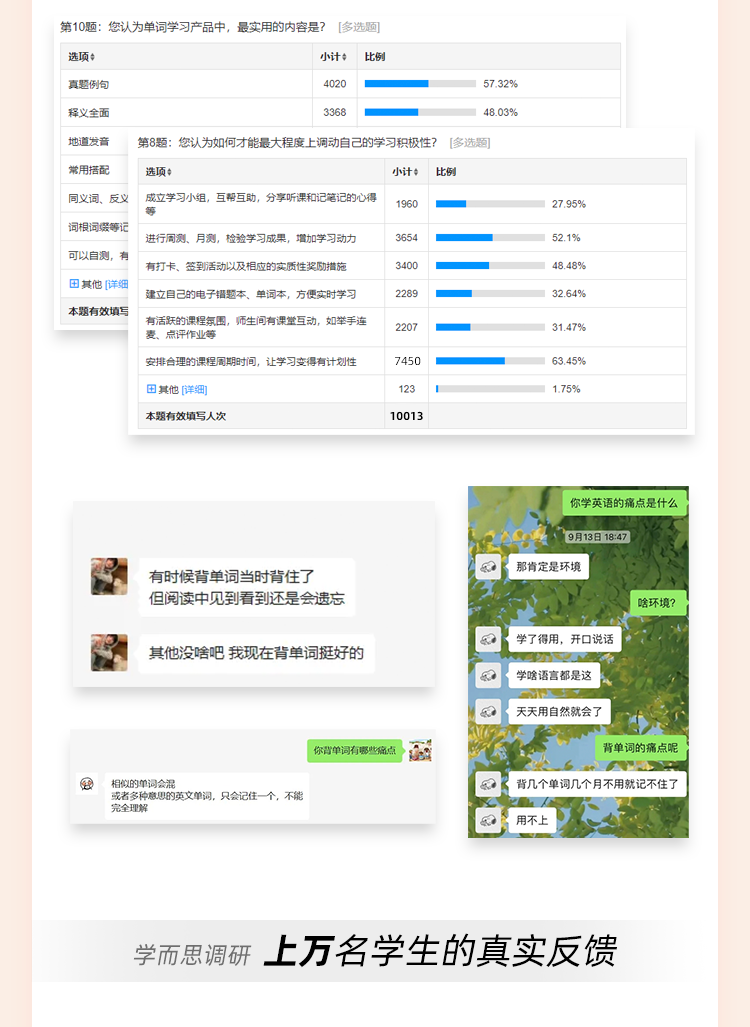The image size is (750, 1027).
Task: Select 建立自己的电子错题本 option text
Action: (x=251, y=294)
